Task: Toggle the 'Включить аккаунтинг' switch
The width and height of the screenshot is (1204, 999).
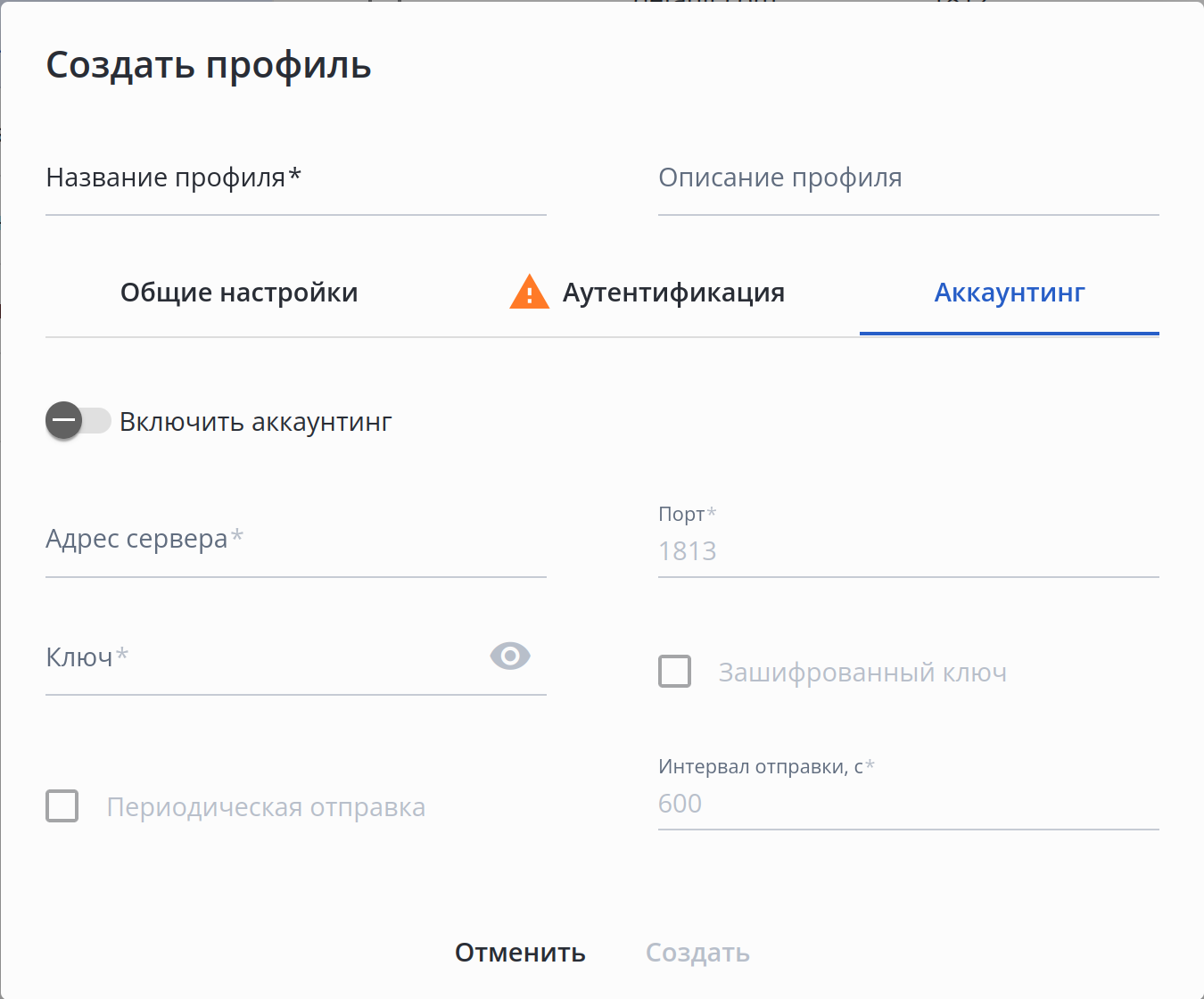Action: (78, 421)
